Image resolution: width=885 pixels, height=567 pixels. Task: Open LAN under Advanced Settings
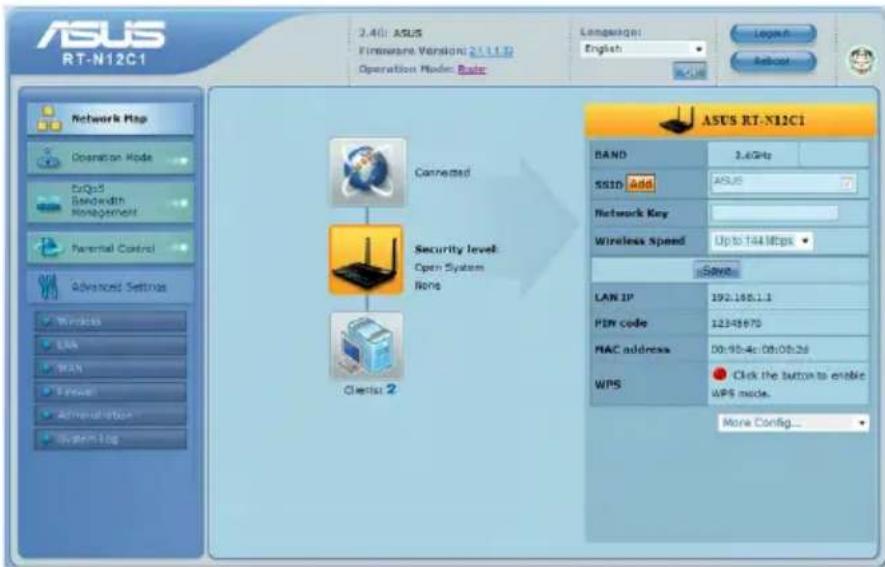pos(110,345)
